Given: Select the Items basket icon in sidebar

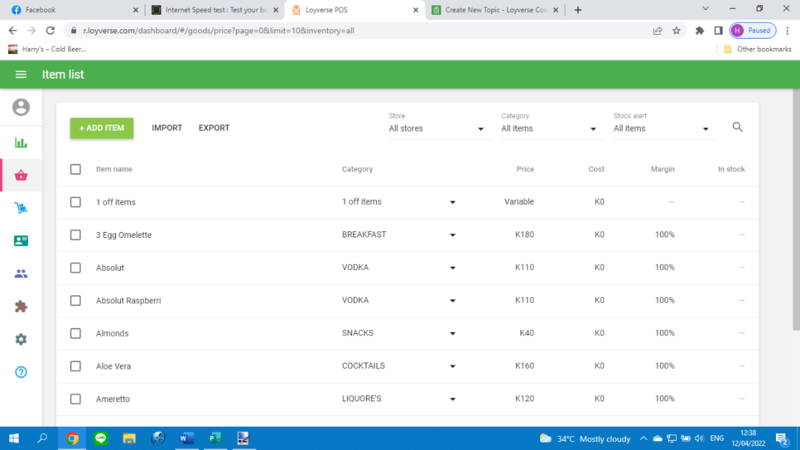Looking at the screenshot, I should [x=21, y=175].
